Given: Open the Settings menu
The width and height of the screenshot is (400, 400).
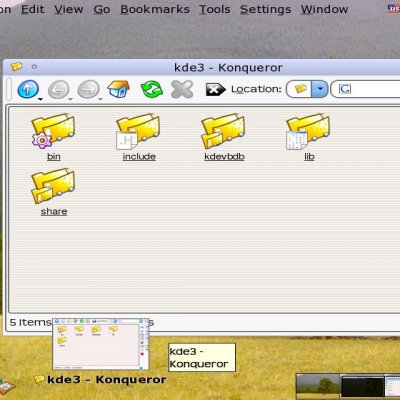Looking at the screenshot, I should tap(266, 9).
